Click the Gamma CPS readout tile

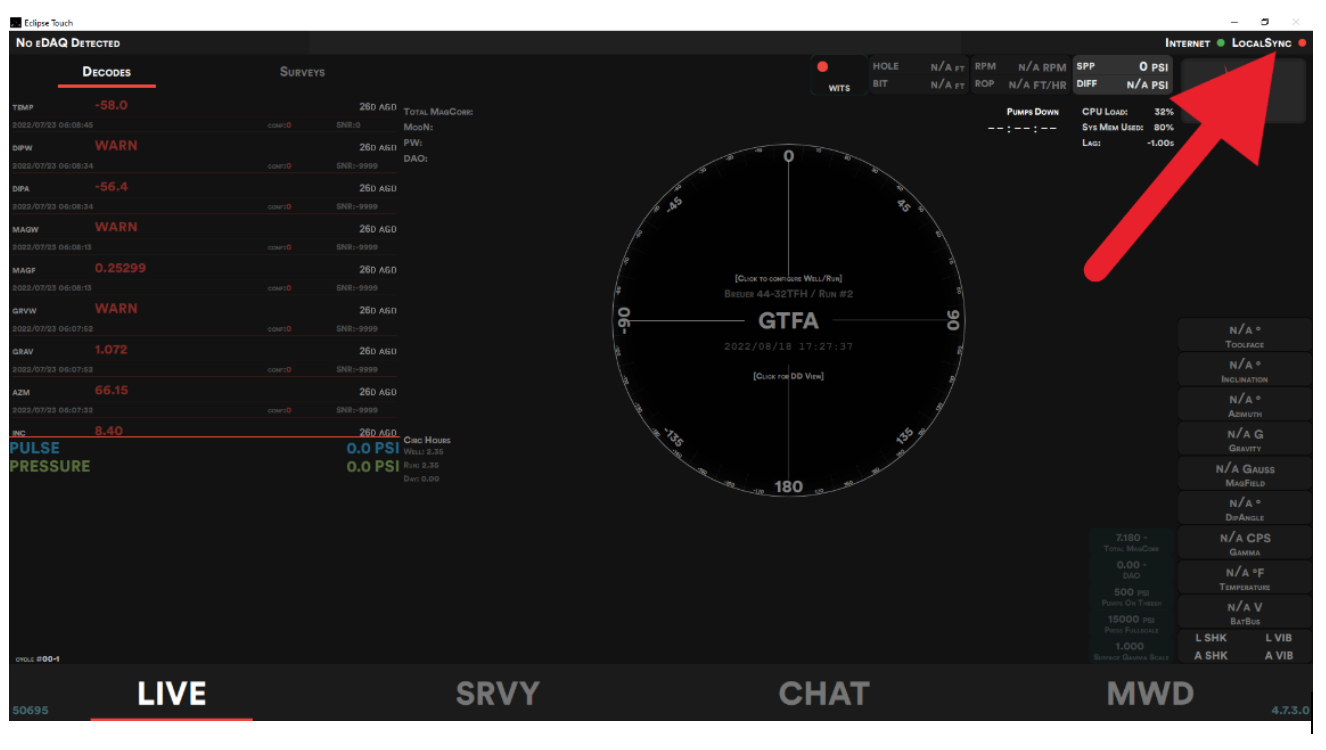click(1244, 543)
